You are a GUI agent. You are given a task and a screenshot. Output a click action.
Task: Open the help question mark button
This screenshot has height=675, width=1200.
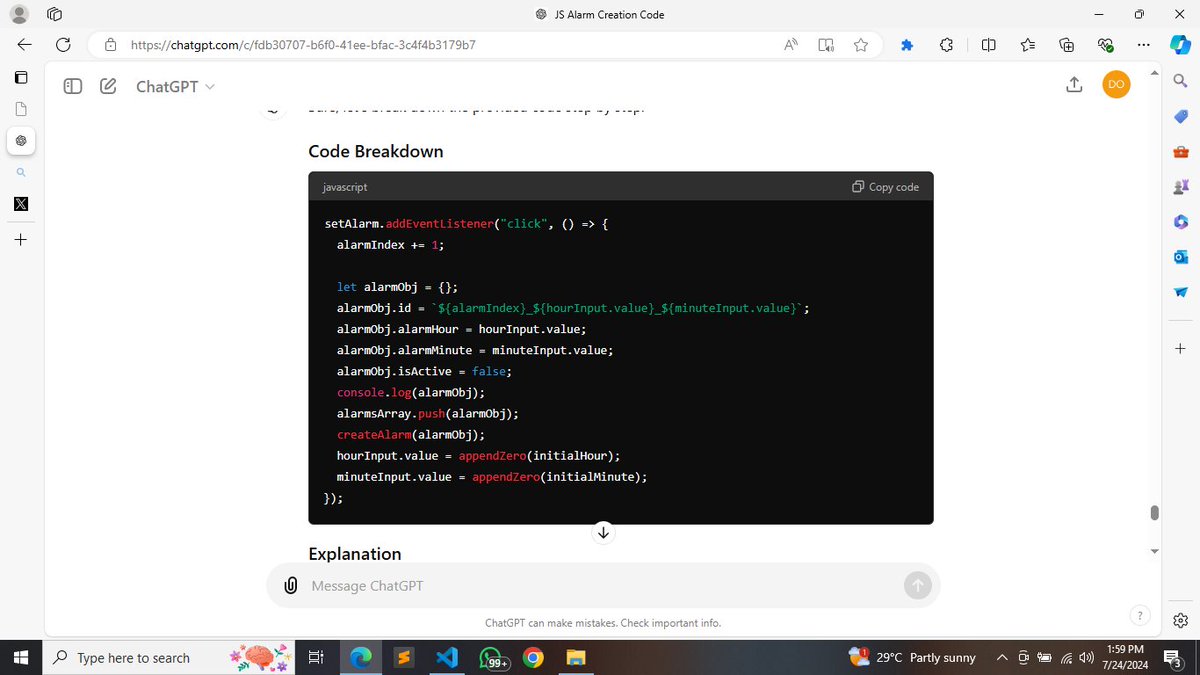(x=1138, y=614)
